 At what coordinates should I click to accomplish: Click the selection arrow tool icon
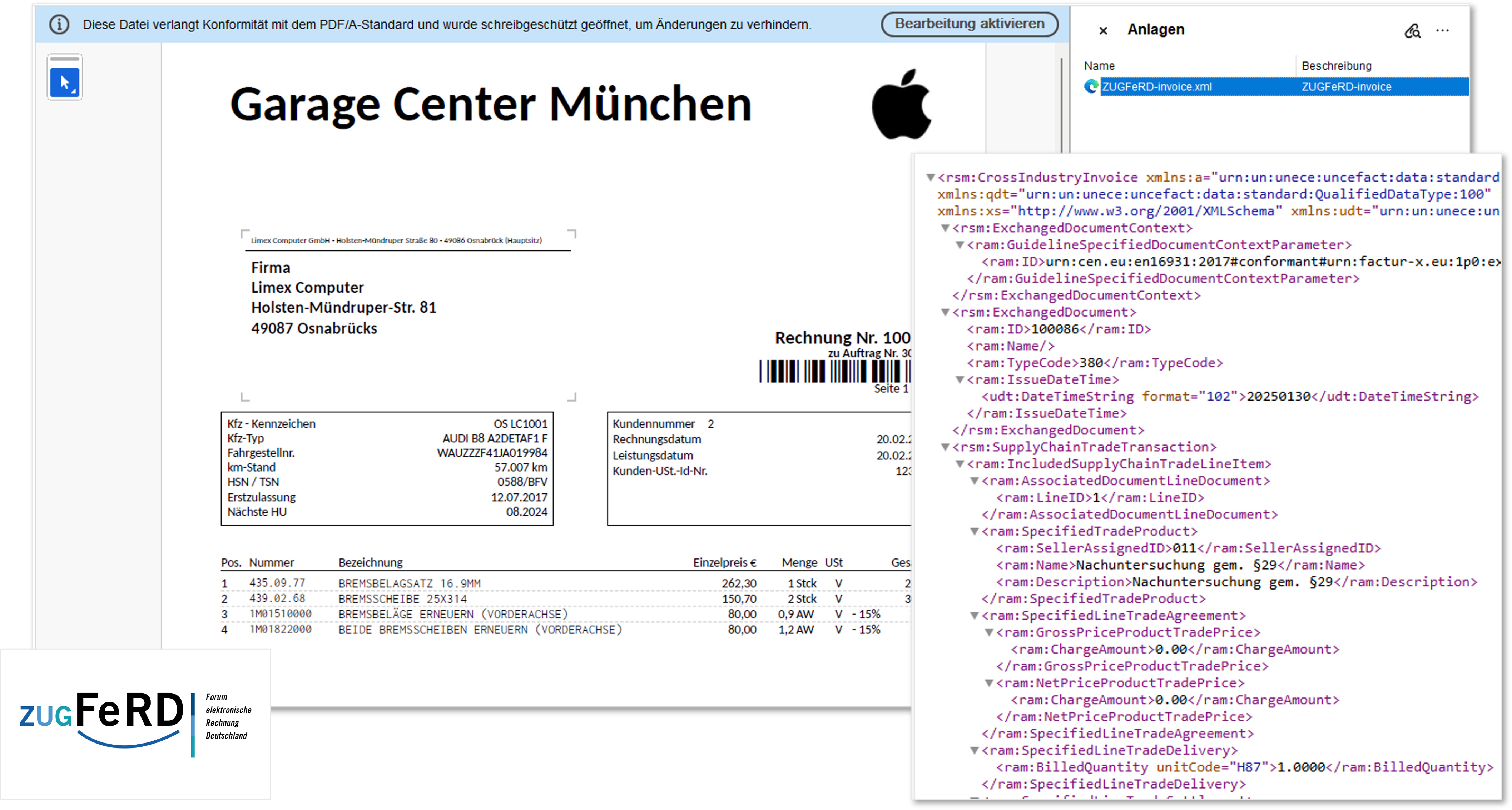(x=65, y=82)
